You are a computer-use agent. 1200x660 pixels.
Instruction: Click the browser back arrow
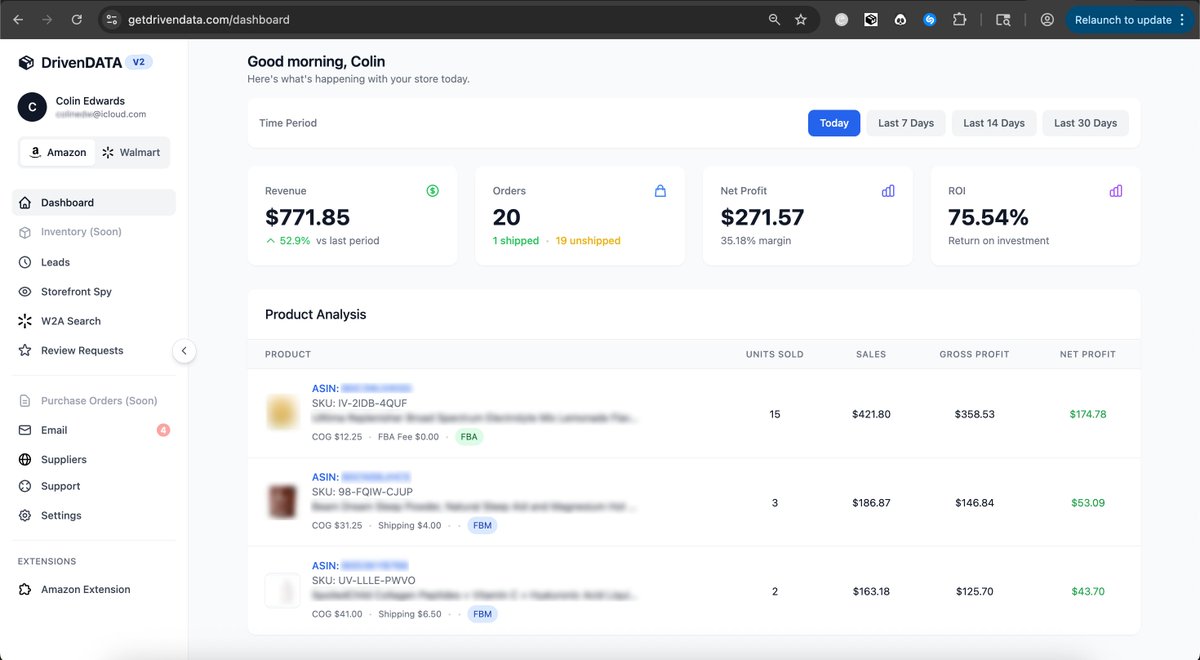point(18,19)
